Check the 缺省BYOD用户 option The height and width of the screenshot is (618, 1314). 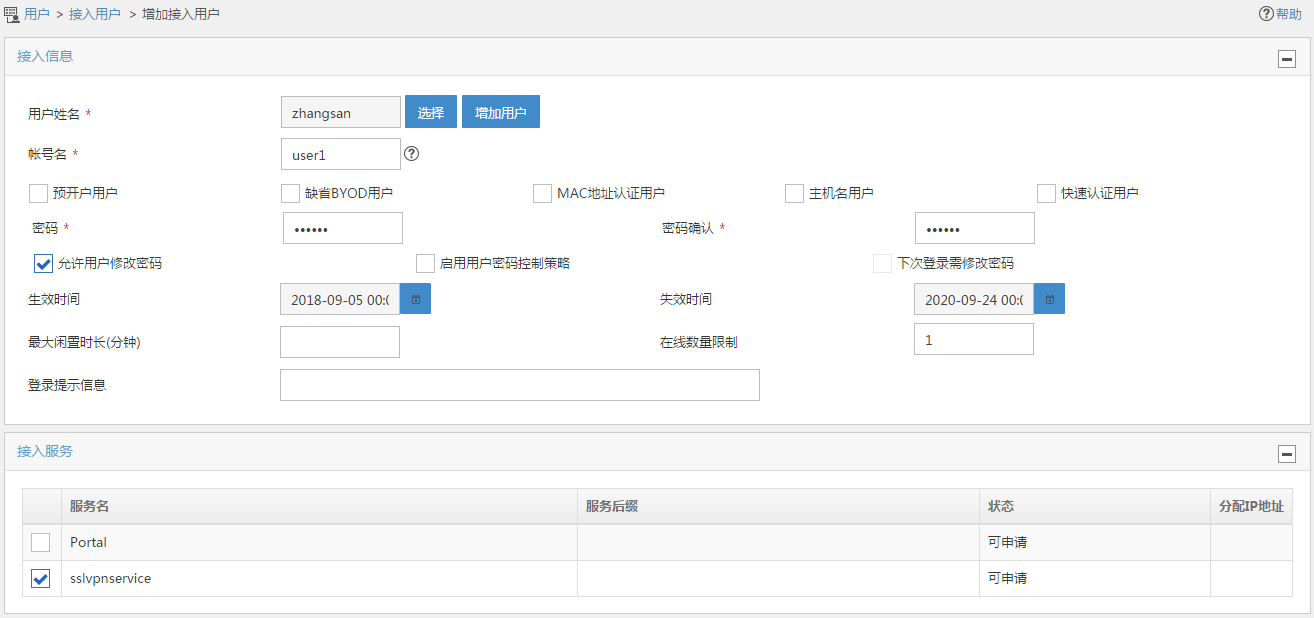[x=291, y=193]
